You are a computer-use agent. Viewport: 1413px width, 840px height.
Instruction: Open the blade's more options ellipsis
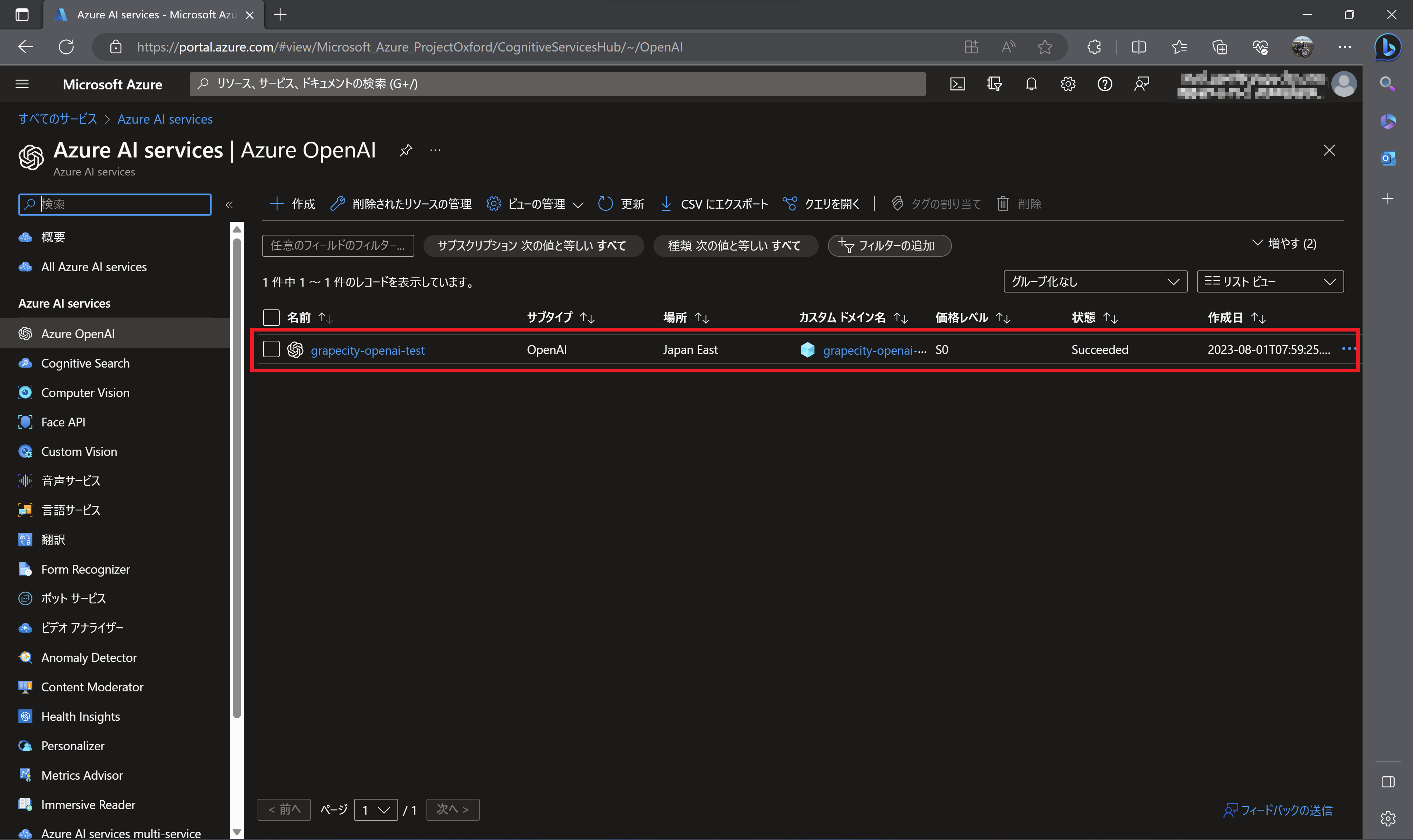pyautogui.click(x=435, y=150)
